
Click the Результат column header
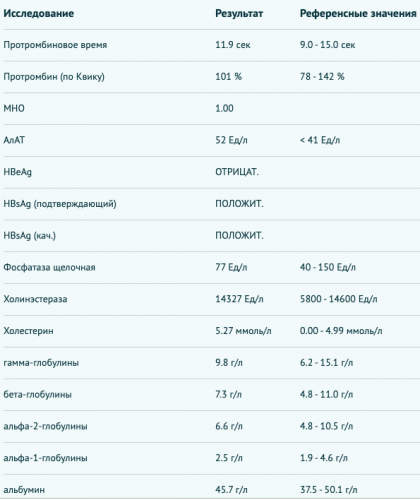tap(239, 13)
